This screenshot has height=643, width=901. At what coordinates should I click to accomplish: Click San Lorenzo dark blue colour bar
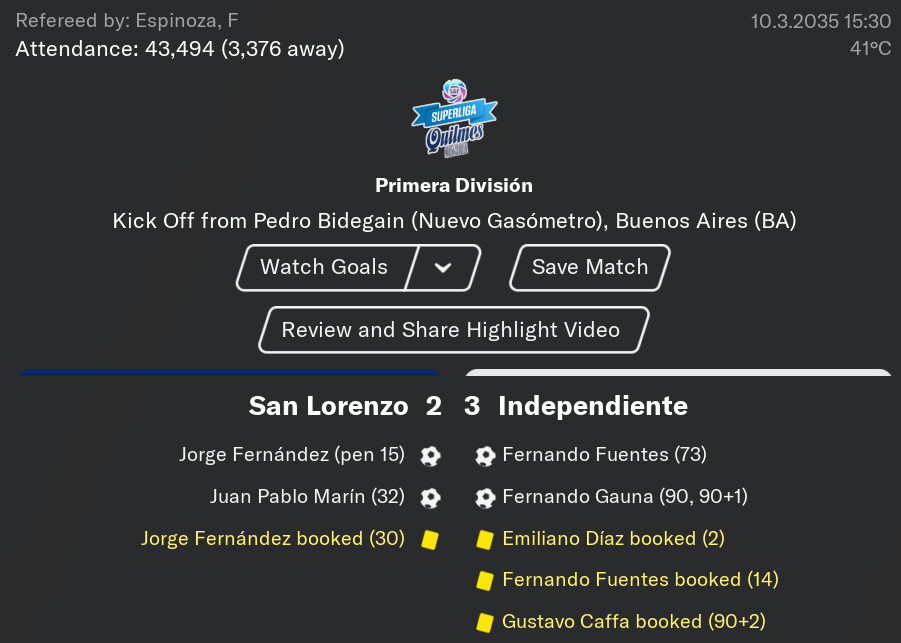(x=229, y=372)
